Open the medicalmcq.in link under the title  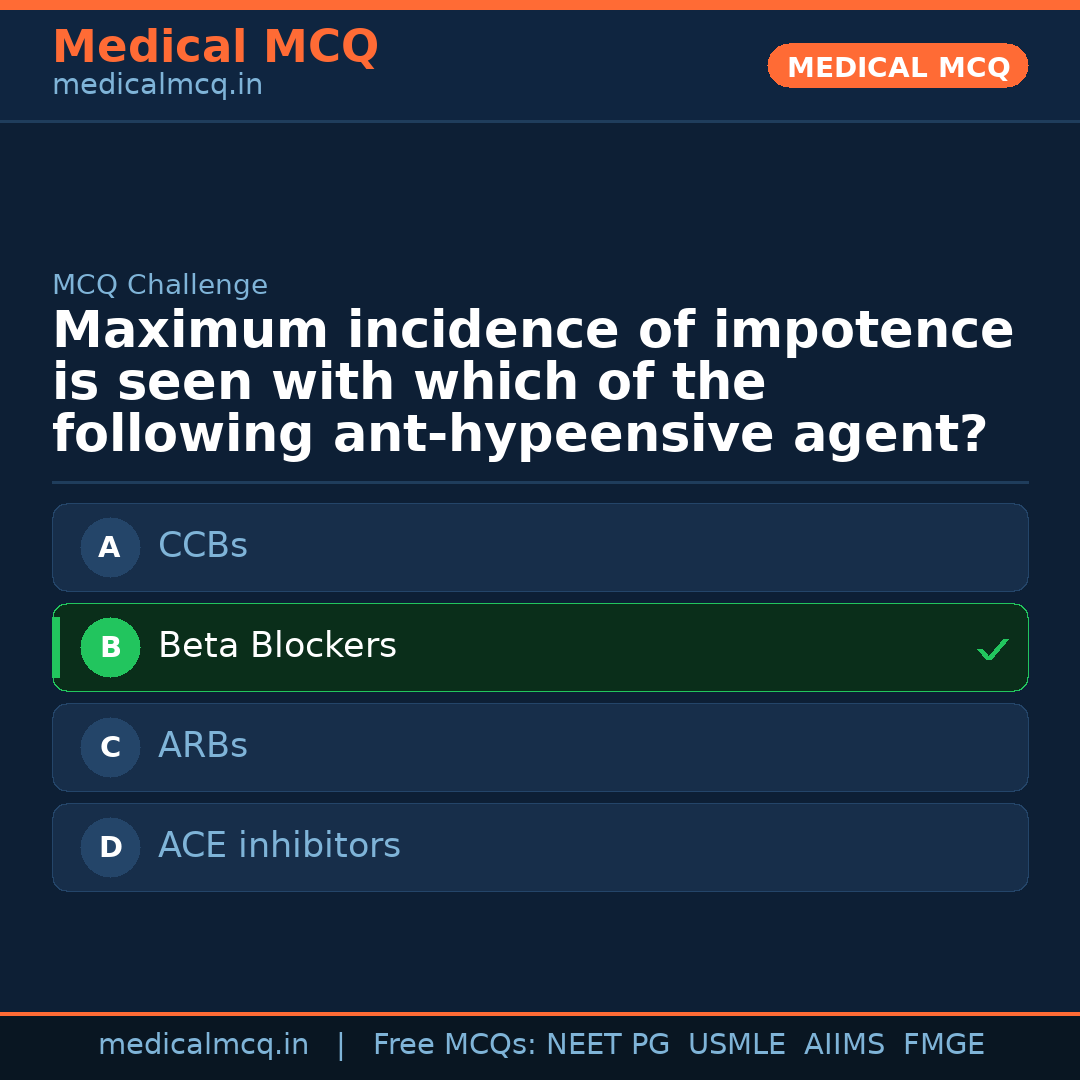coord(157,86)
